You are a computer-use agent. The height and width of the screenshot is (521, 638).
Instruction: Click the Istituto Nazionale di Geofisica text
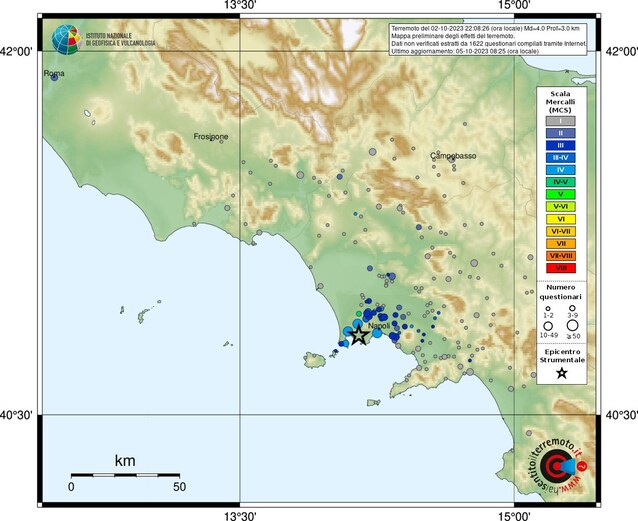coord(120,39)
